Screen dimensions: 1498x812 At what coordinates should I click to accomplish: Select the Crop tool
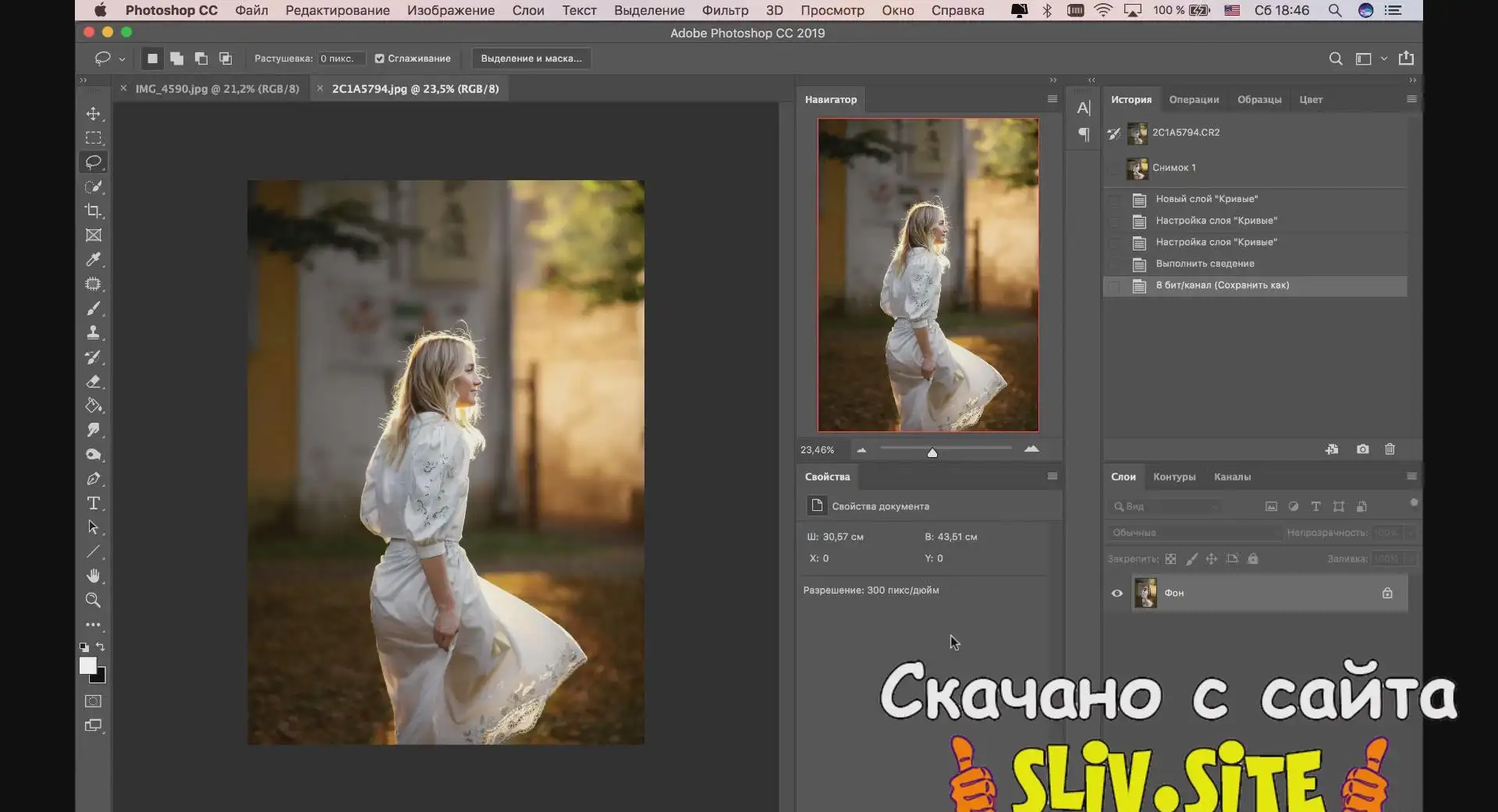(94, 211)
